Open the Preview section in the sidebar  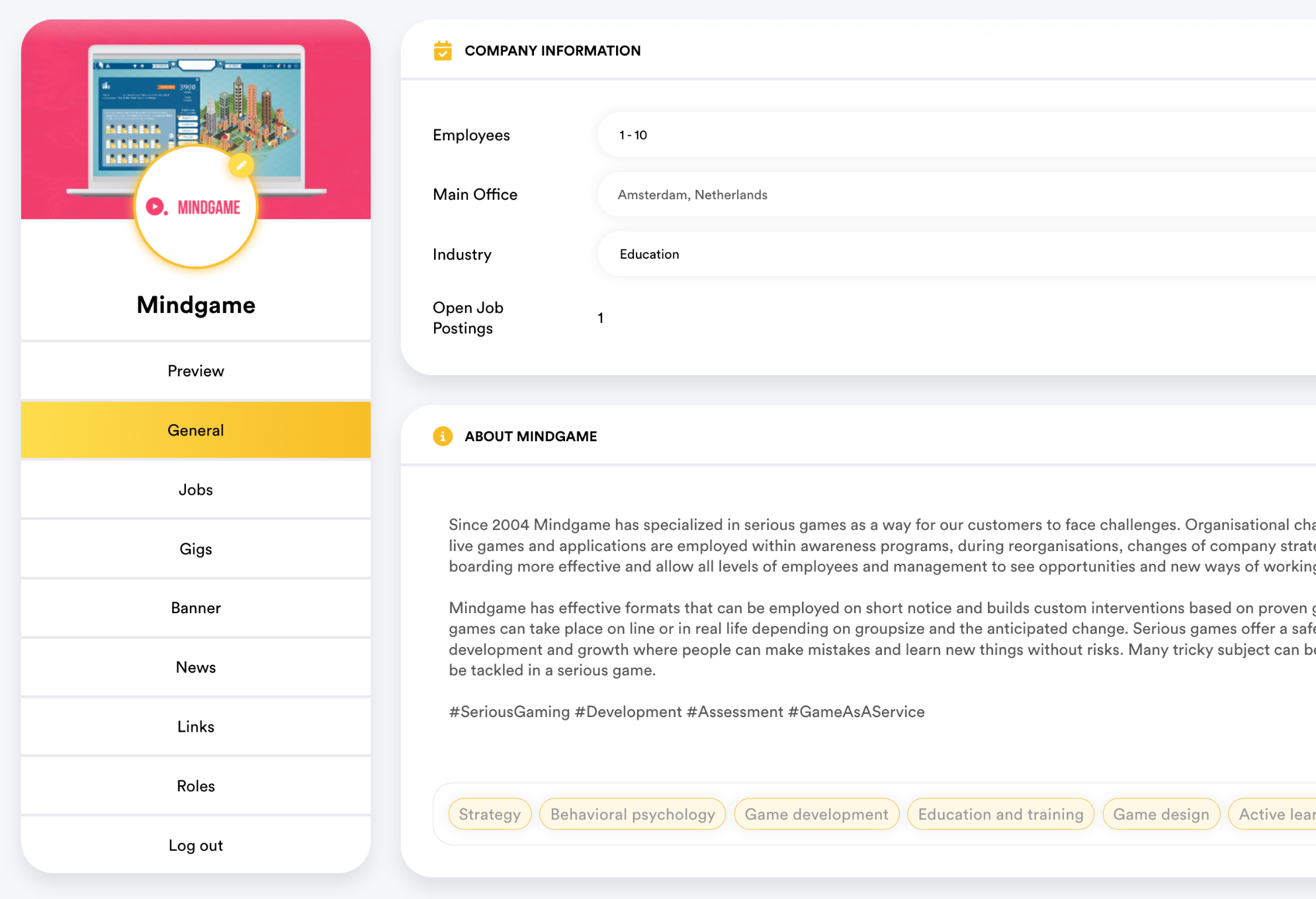195,370
